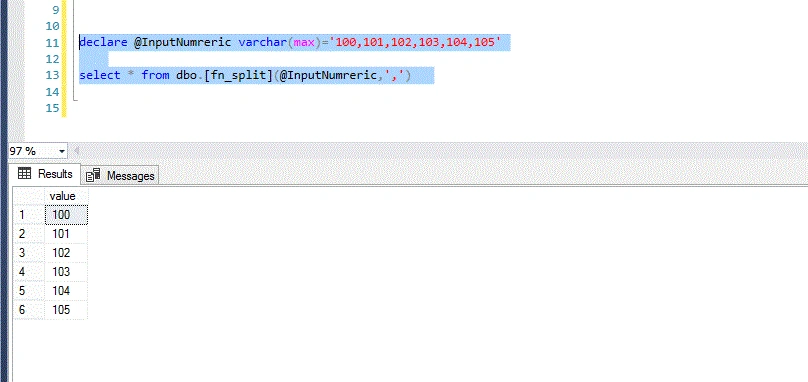Select result cell with value 102

(66, 253)
